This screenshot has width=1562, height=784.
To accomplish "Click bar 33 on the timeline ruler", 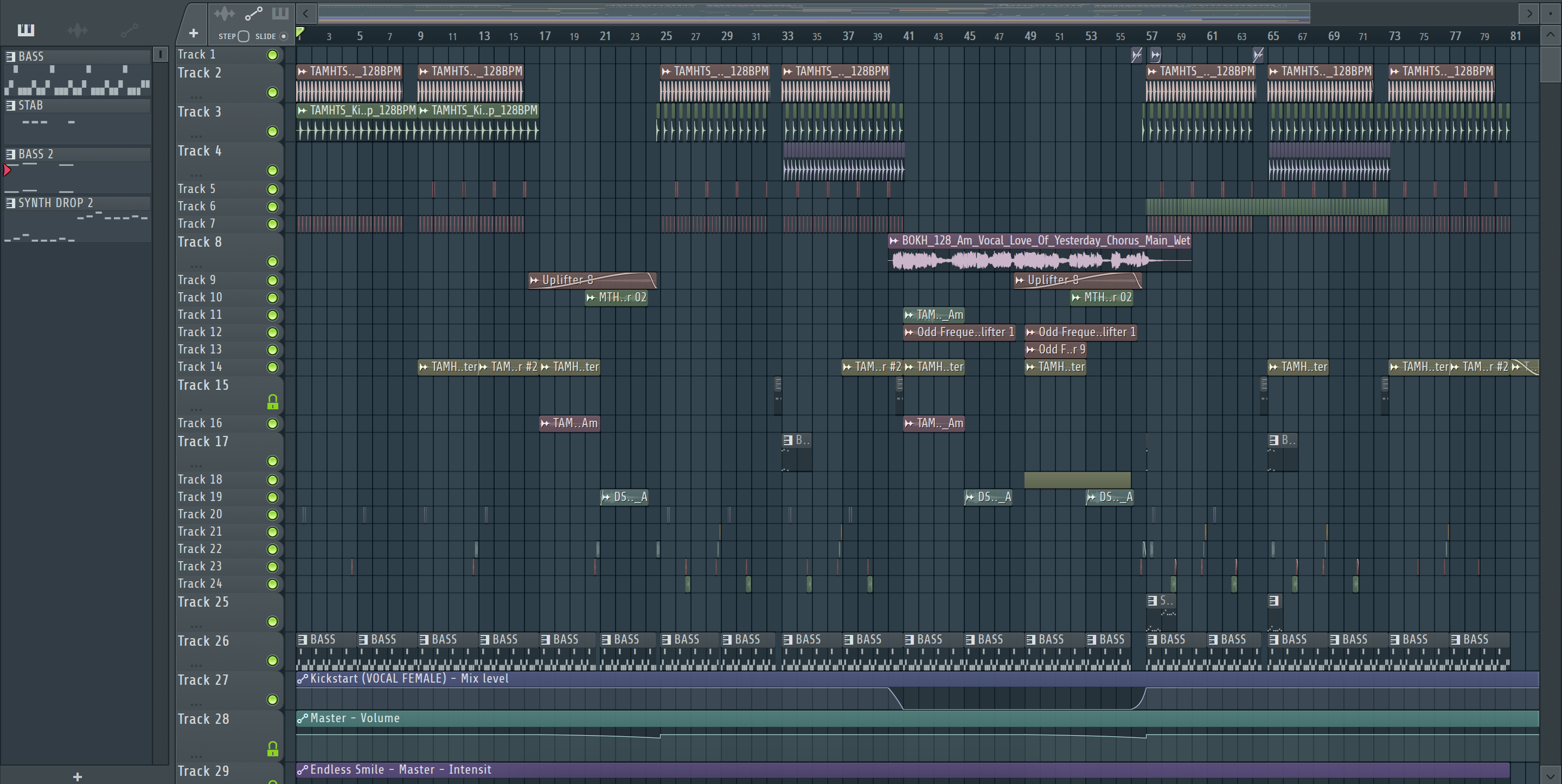I will (787, 36).
